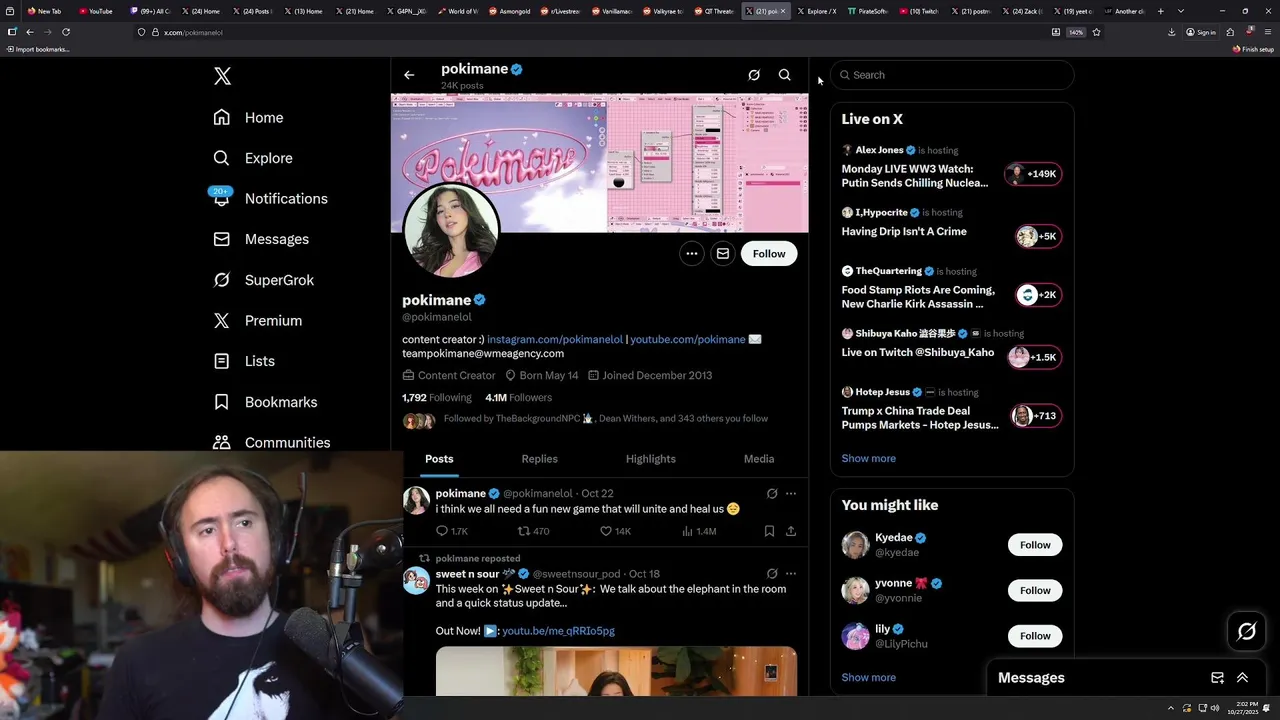Go to Home in sidebar
The image size is (1280, 720).
[248, 117]
